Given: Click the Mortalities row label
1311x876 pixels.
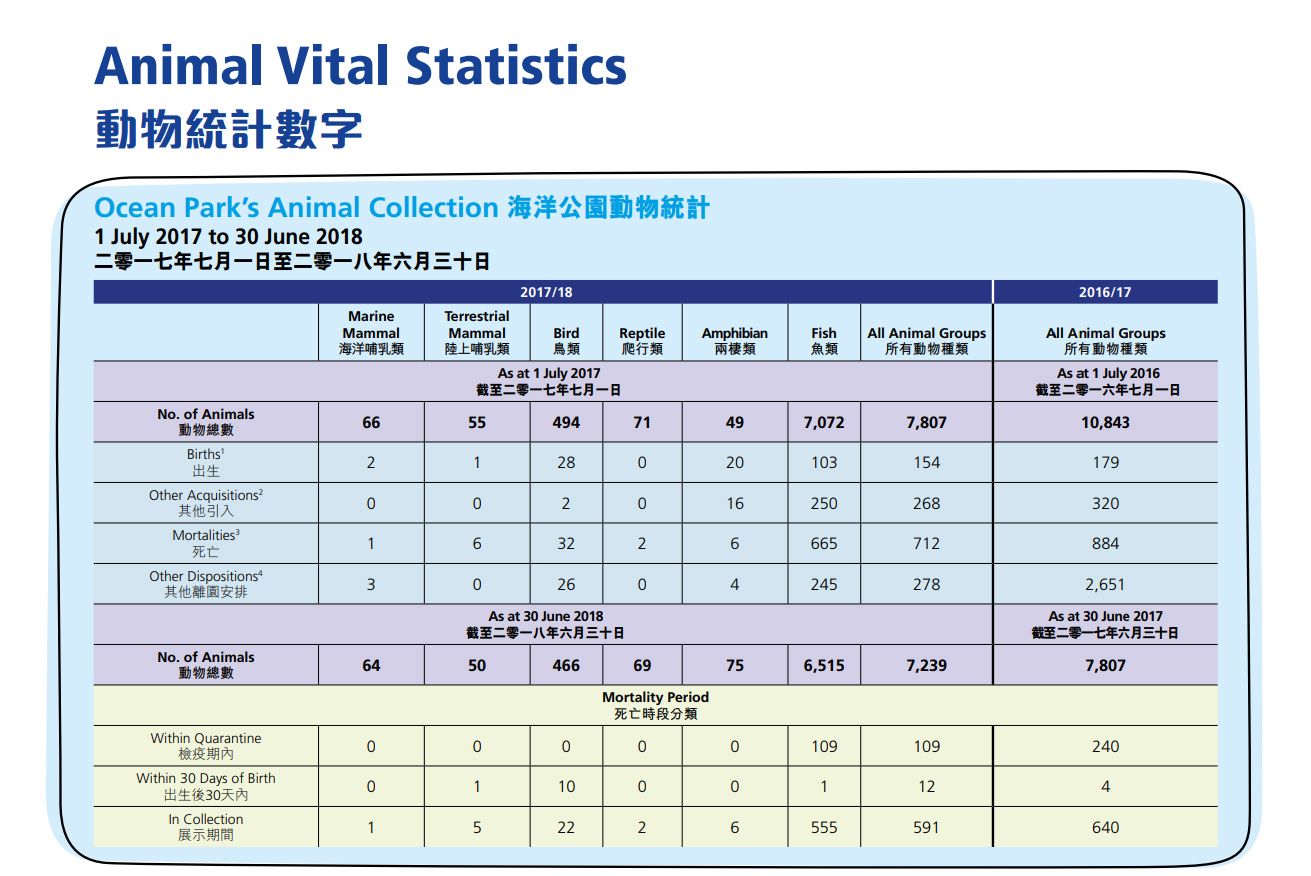Looking at the screenshot, I should (206, 543).
